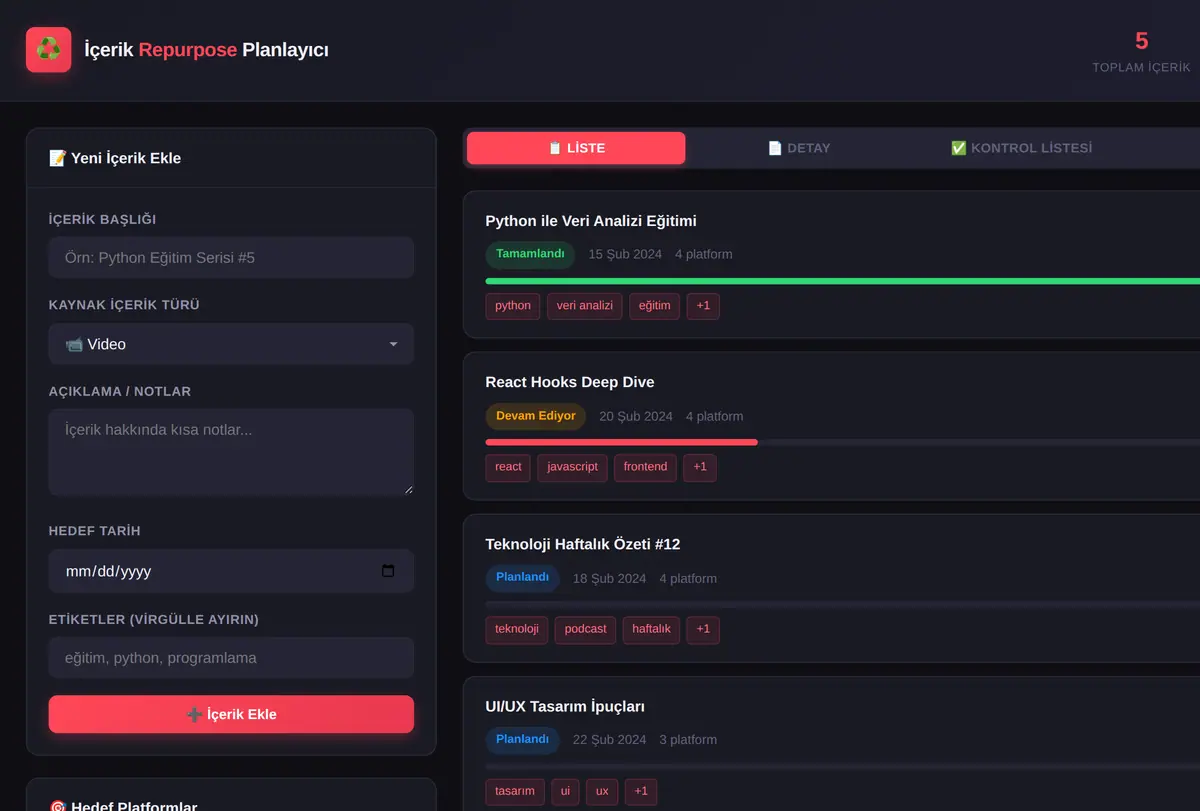
Task: Click the frontend tag
Action: pyautogui.click(x=645, y=467)
